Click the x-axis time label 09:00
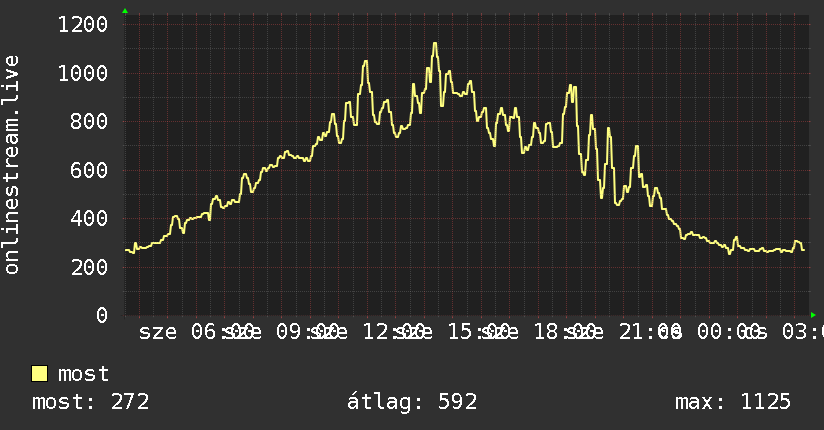824x430 pixels. click(308, 332)
